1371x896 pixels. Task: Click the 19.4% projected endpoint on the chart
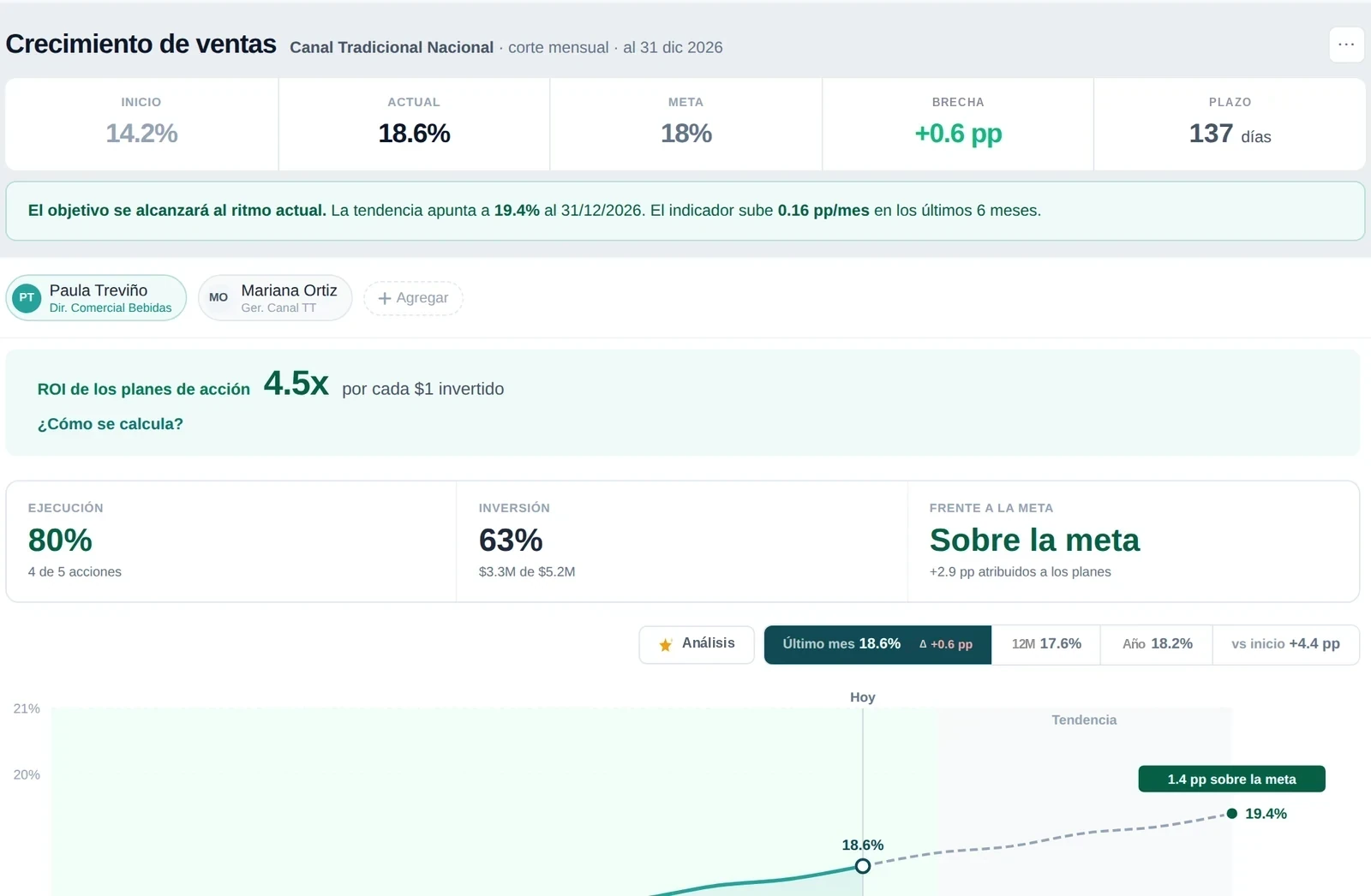coord(1232,814)
